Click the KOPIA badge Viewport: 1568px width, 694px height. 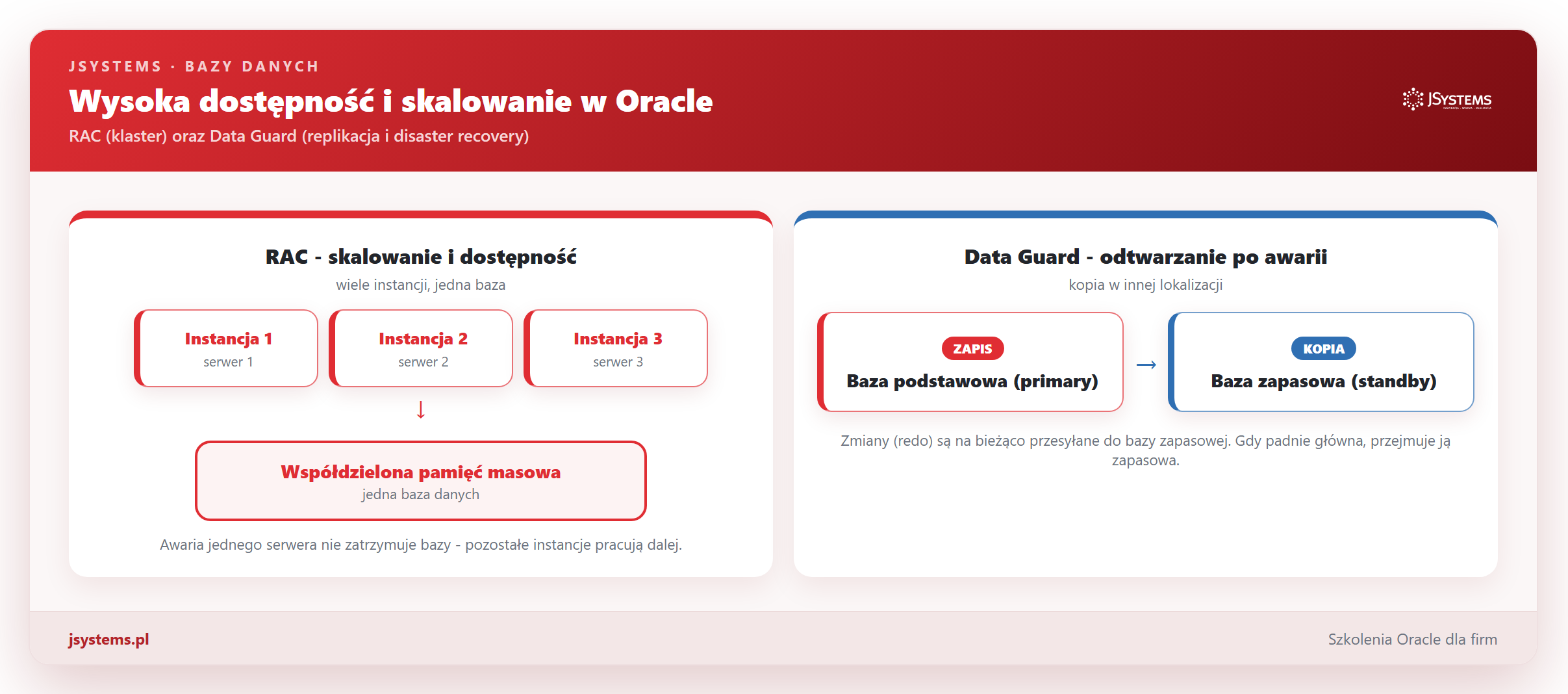click(1323, 349)
